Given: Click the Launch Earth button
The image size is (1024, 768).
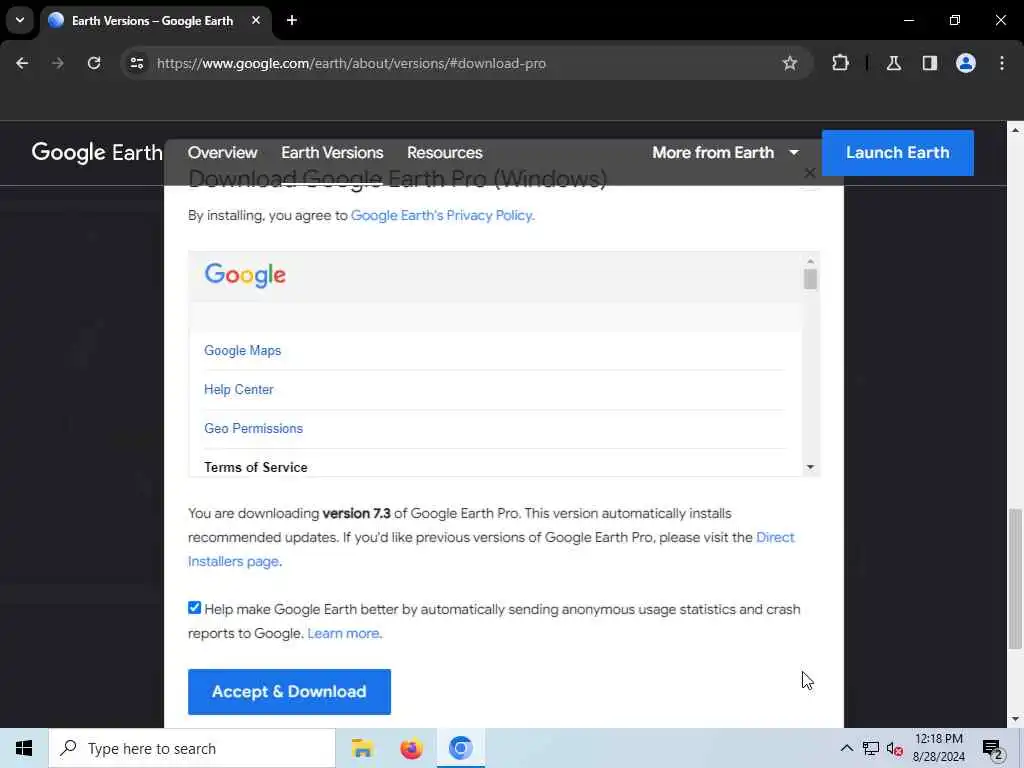Looking at the screenshot, I should tap(897, 153).
